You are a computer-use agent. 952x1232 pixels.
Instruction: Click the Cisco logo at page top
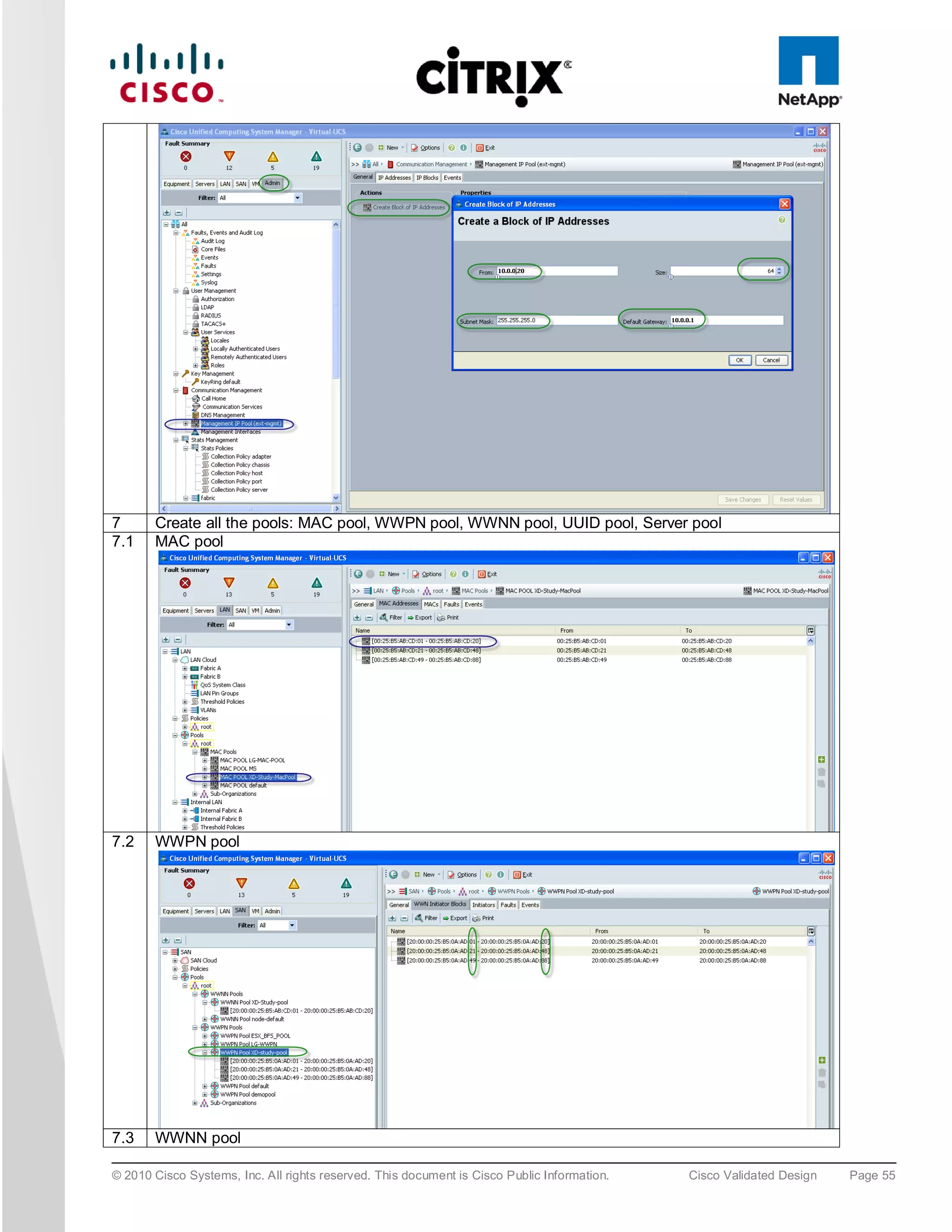click(x=167, y=74)
